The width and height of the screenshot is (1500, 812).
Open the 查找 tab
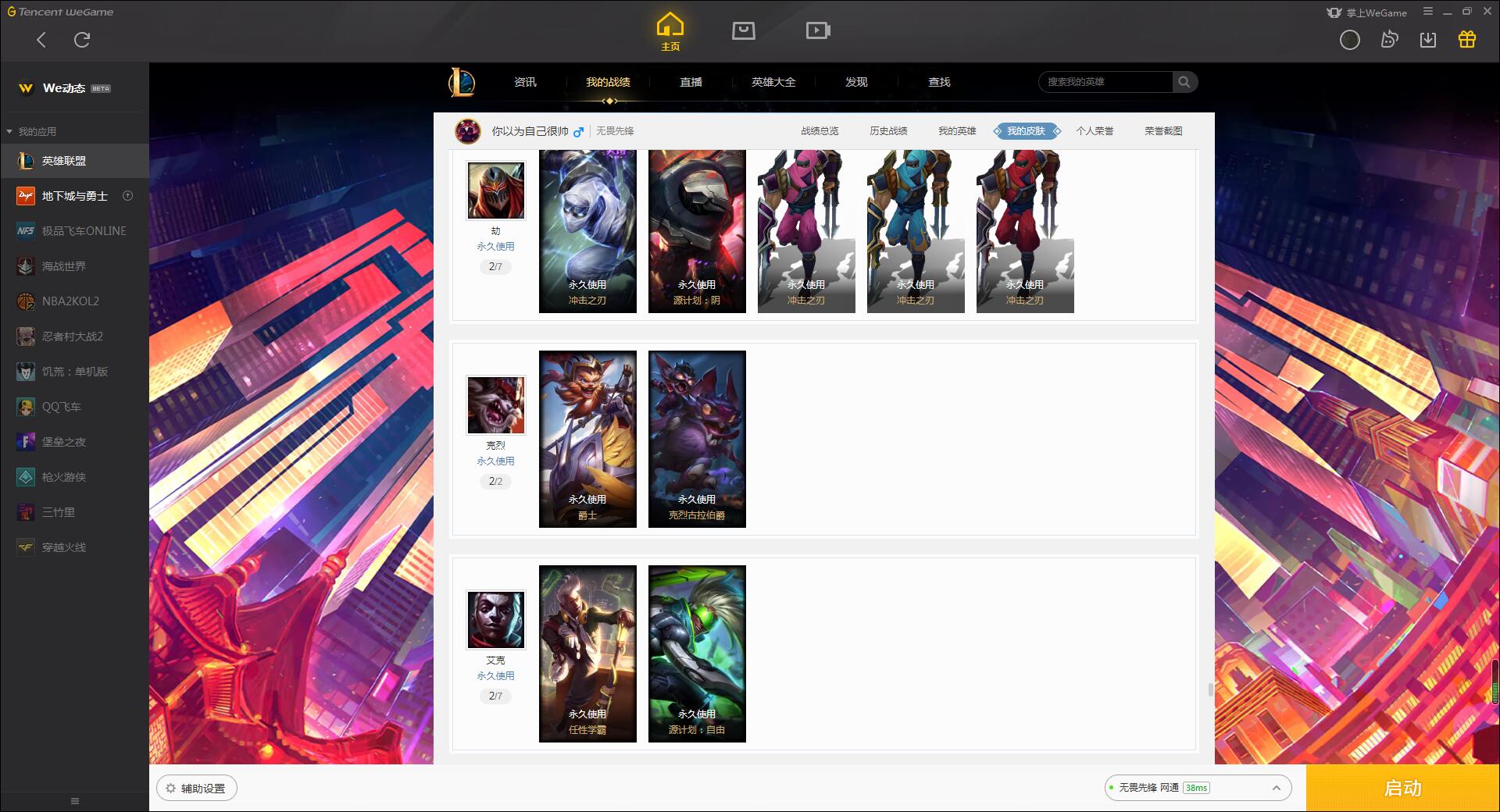point(939,82)
